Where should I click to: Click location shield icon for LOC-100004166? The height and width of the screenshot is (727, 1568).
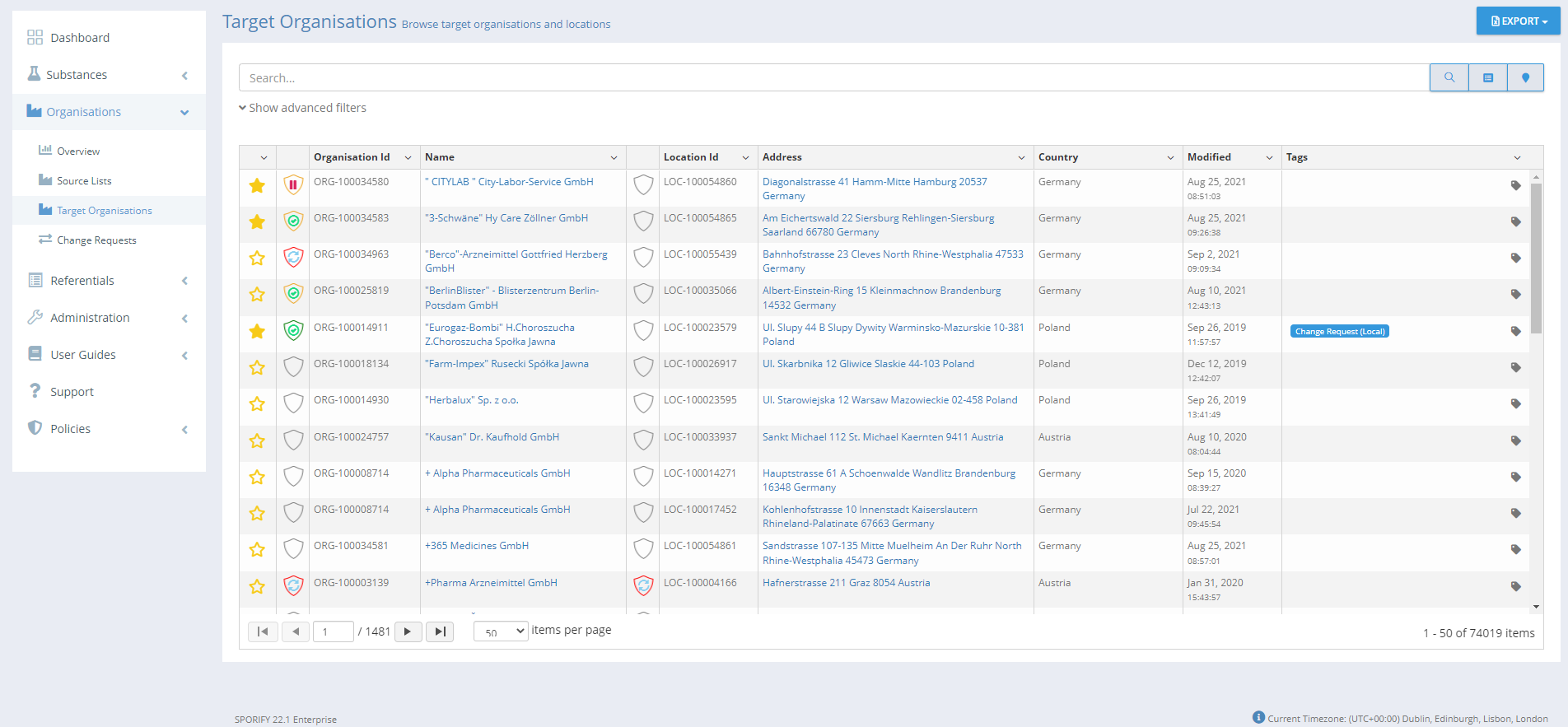click(x=643, y=585)
